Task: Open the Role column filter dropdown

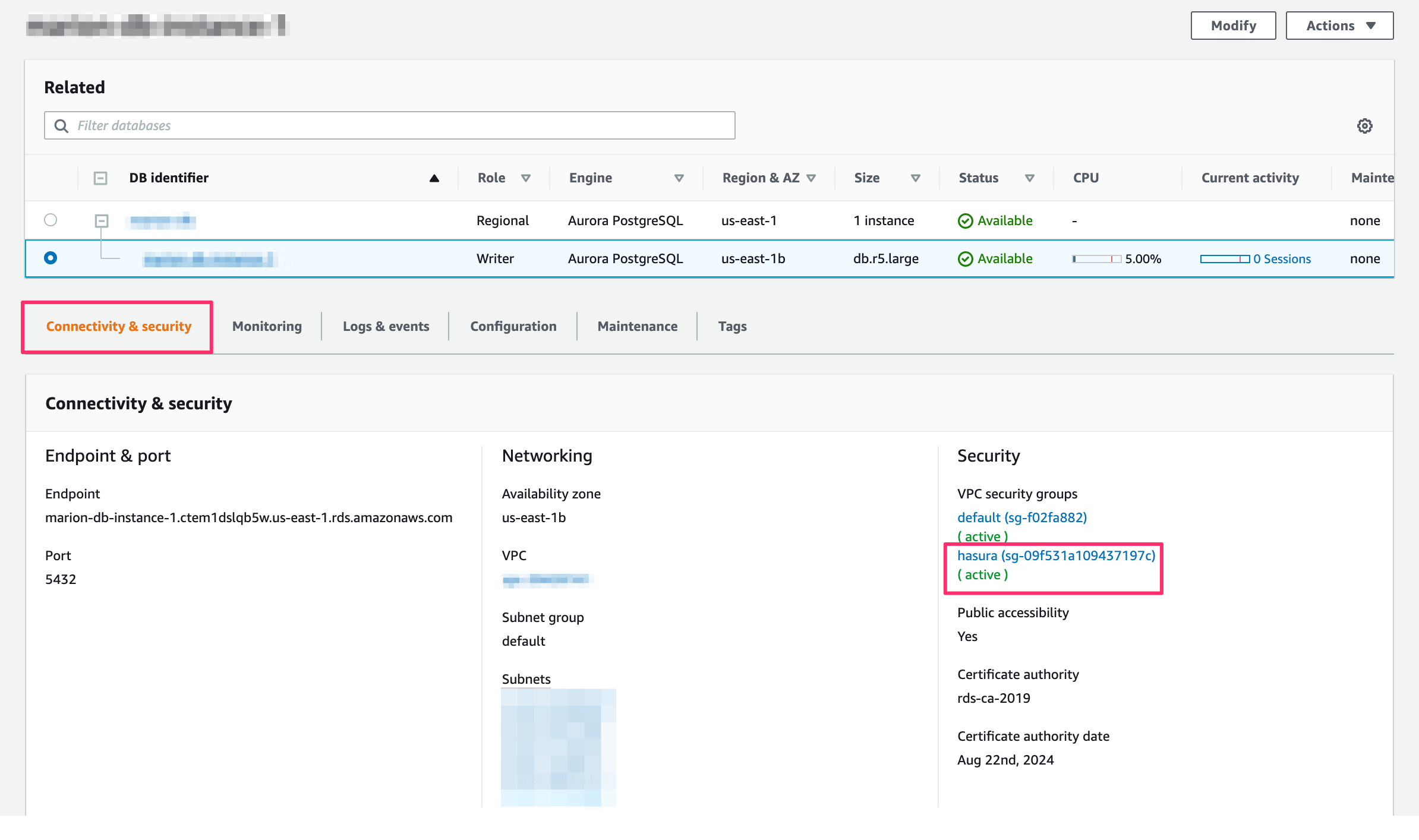Action: (x=526, y=178)
